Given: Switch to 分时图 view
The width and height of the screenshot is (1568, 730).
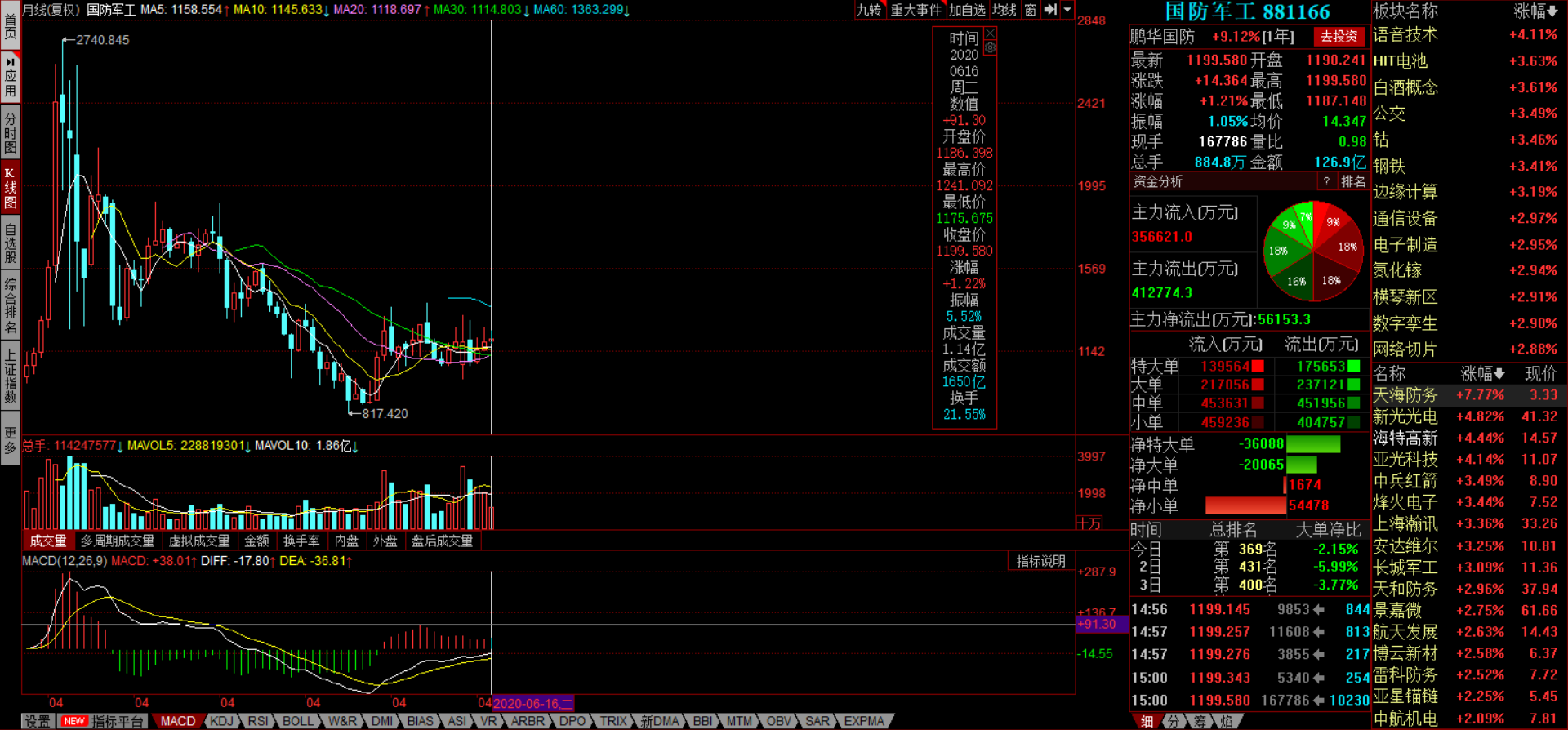Looking at the screenshot, I should pyautogui.click(x=10, y=132).
